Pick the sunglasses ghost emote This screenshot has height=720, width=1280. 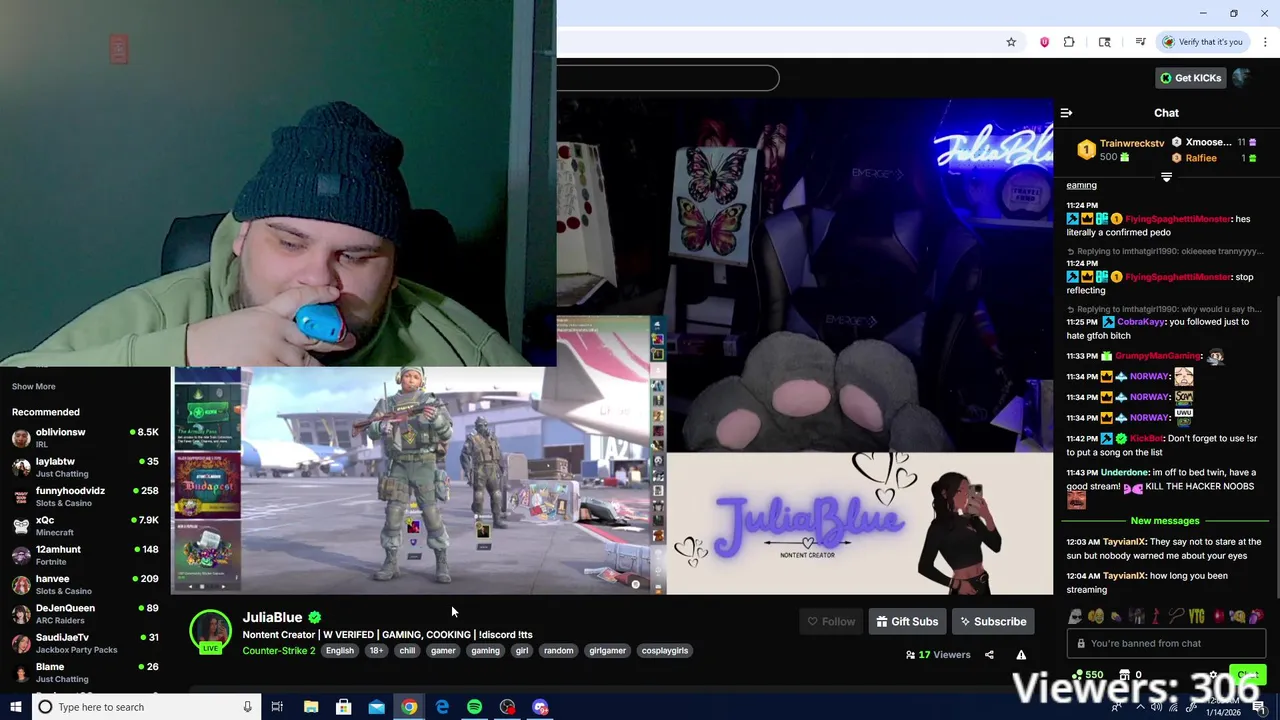tap(1075, 617)
